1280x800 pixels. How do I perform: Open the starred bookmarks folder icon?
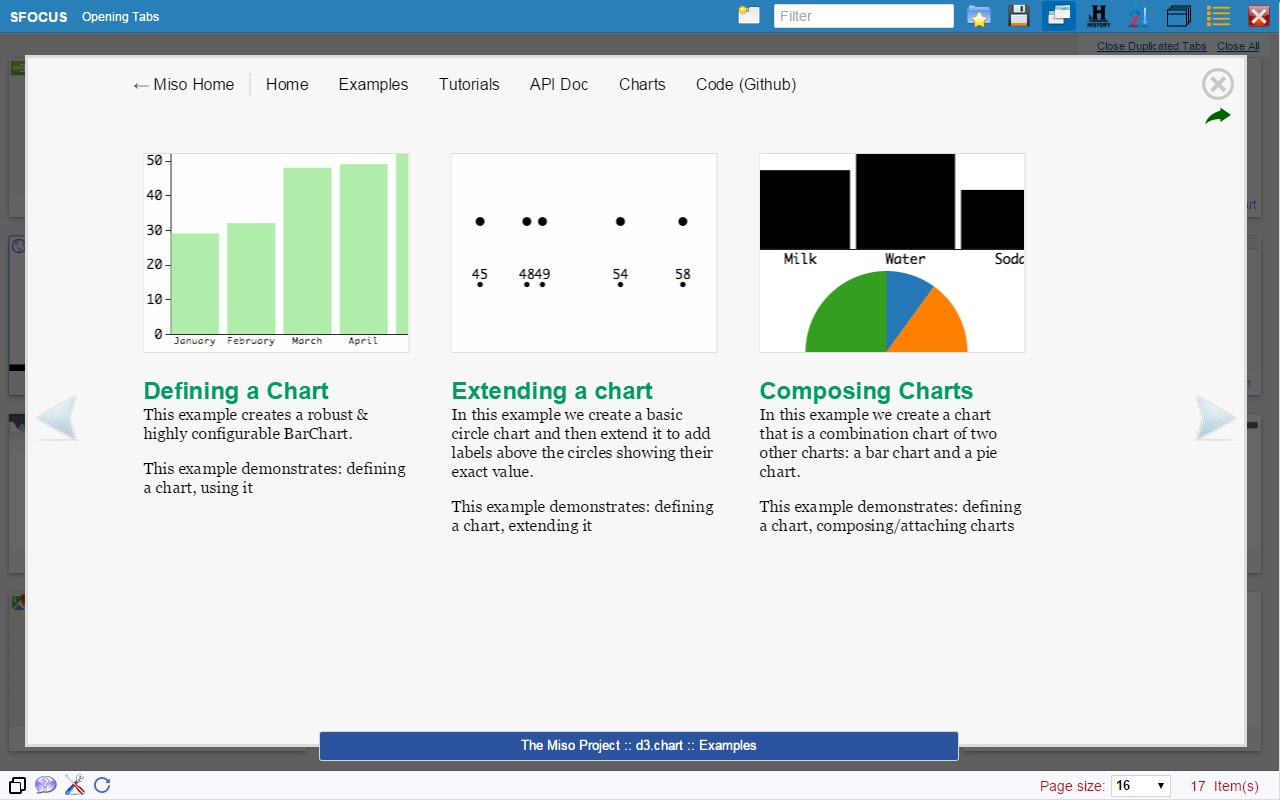(x=979, y=16)
